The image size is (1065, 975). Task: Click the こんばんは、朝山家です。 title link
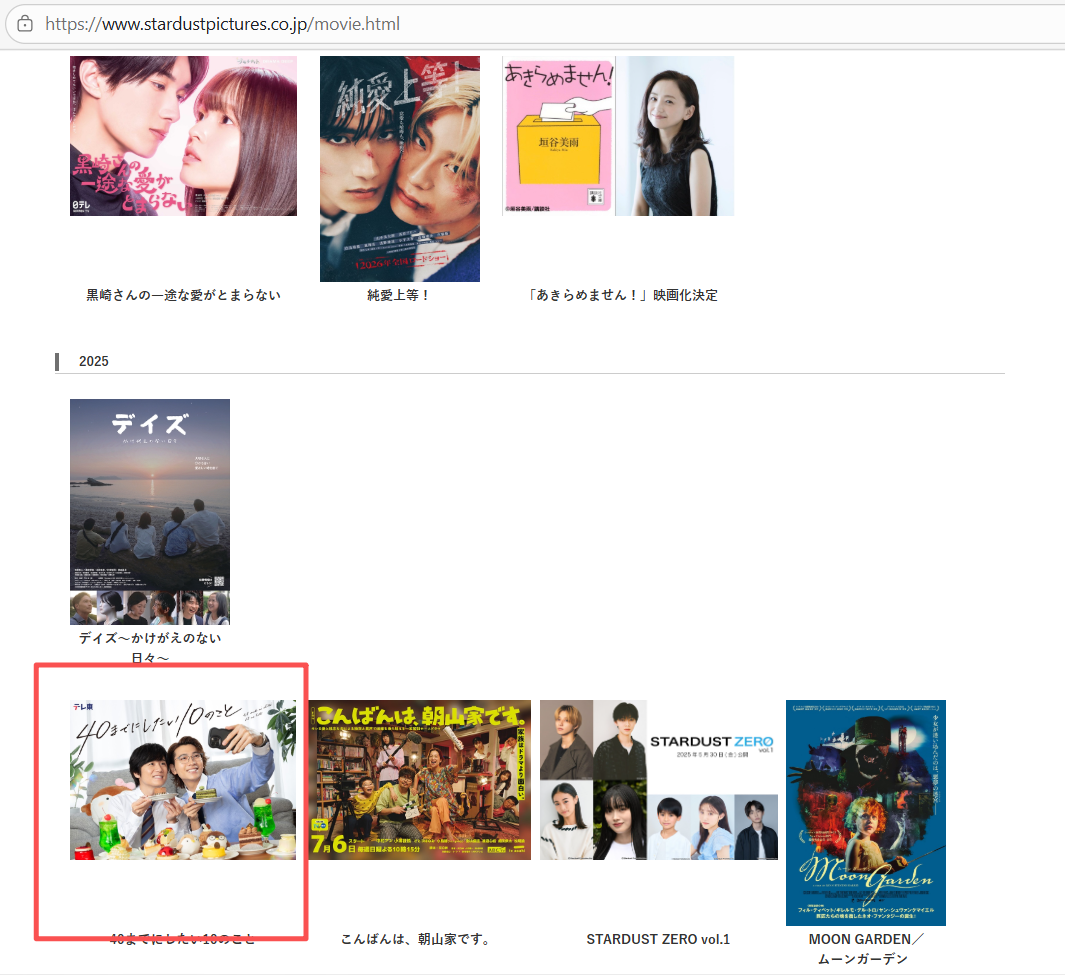(x=416, y=939)
